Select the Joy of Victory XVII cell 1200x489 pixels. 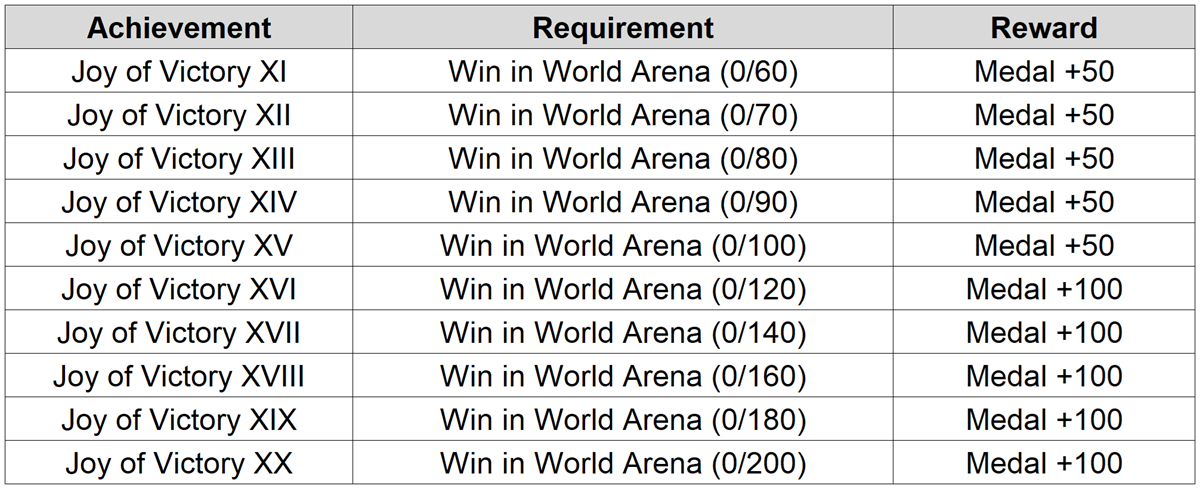[x=179, y=333]
